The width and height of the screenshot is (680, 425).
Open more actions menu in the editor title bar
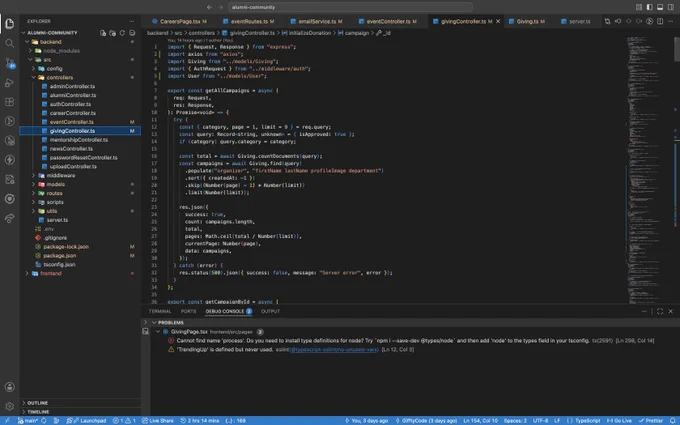click(670, 21)
